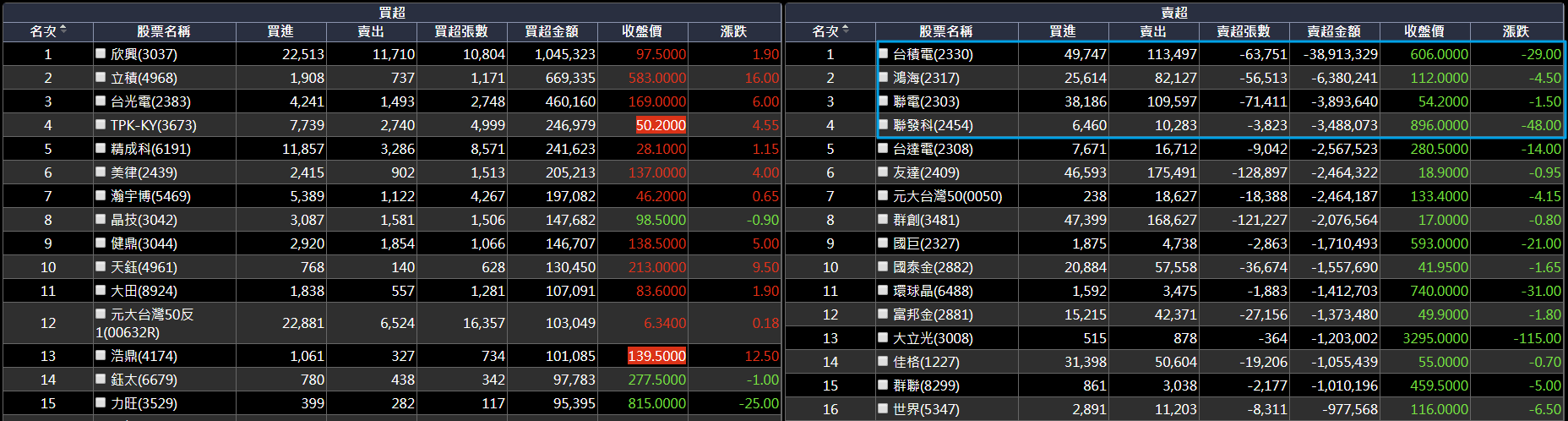The height and width of the screenshot is (421, 1568).
Task: Select checkbox beside 浩鼎(4174)
Action: (101, 355)
